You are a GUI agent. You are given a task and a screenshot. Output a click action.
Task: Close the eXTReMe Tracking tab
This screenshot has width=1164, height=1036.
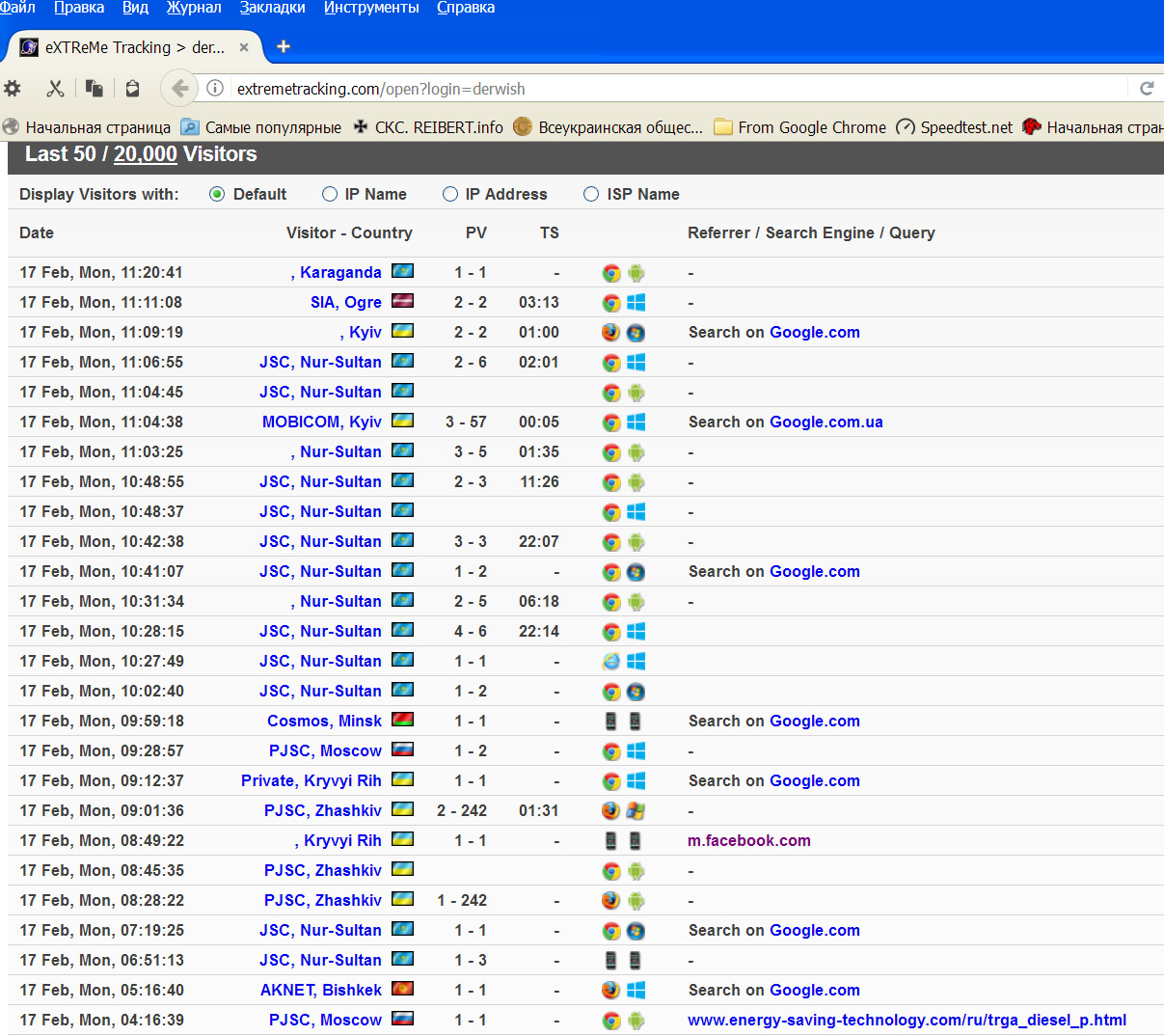coord(244,47)
